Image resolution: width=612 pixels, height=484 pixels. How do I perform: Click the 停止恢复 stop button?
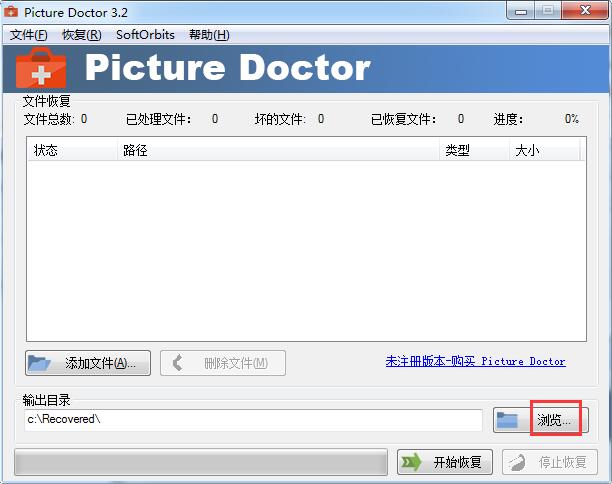pos(550,462)
